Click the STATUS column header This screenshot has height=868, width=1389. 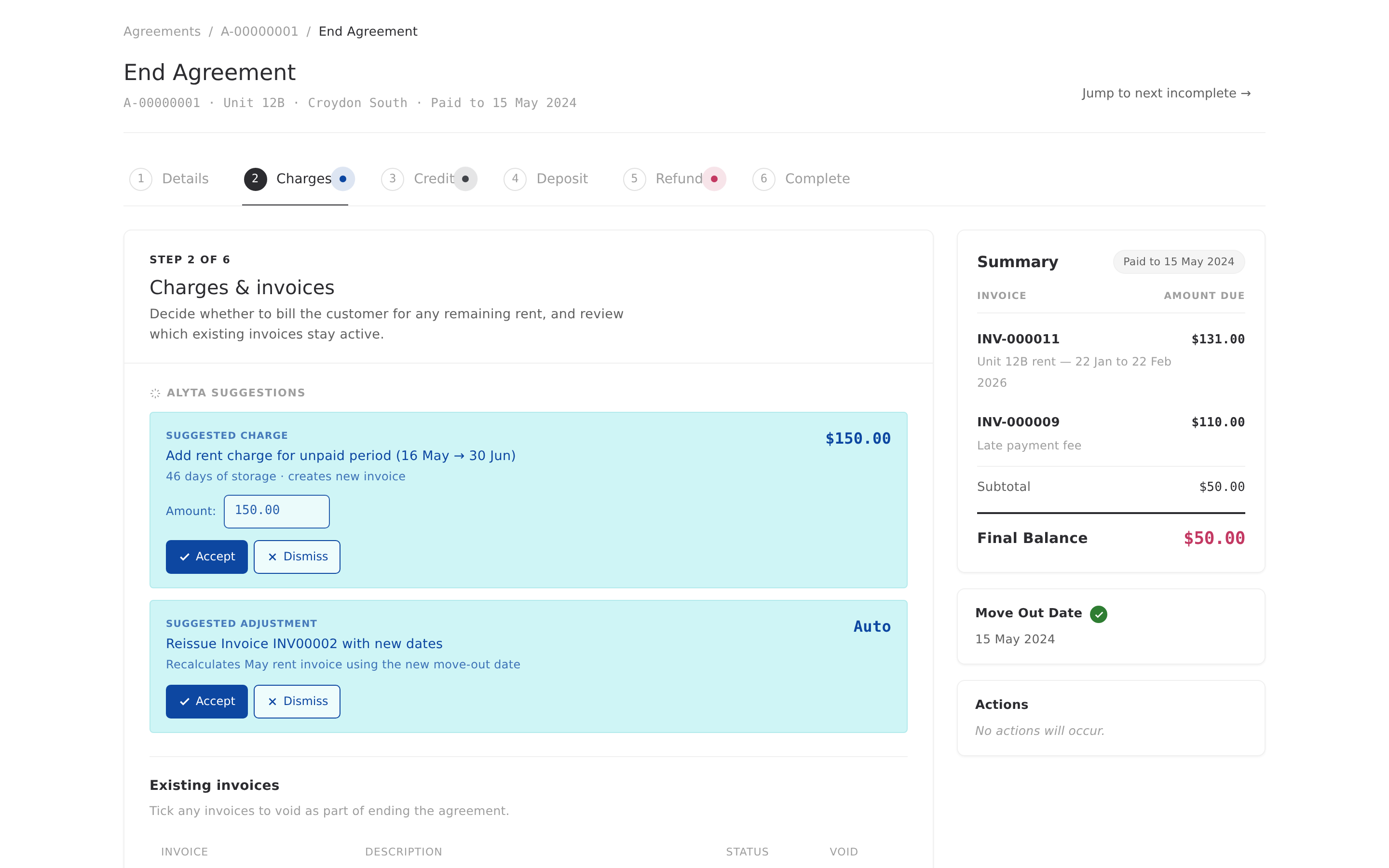tap(747, 852)
